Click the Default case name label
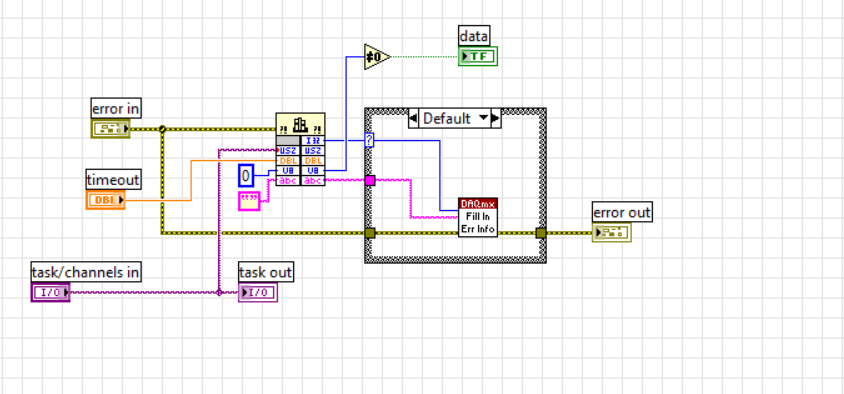The image size is (844, 394). click(x=446, y=118)
